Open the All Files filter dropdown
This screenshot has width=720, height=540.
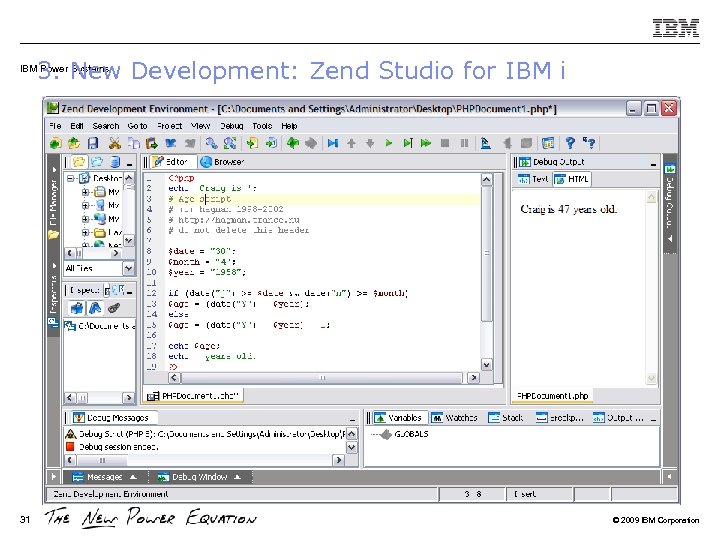129,268
